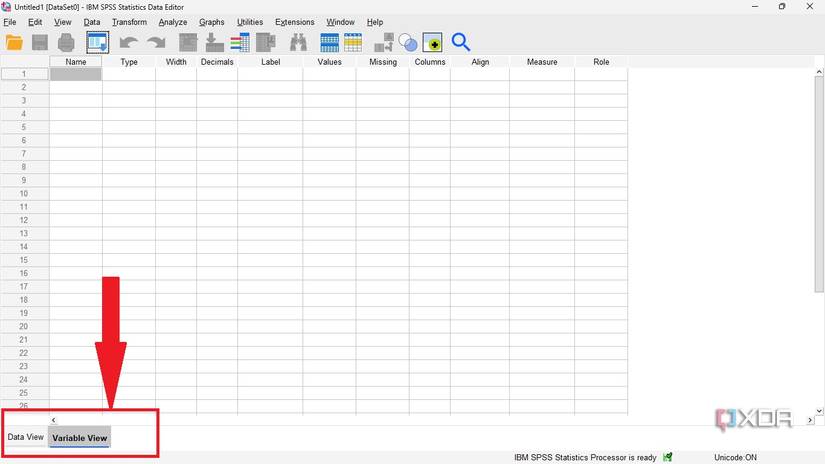Switch to the Data View tab
Image resolution: width=825 pixels, height=464 pixels.
tap(25, 437)
